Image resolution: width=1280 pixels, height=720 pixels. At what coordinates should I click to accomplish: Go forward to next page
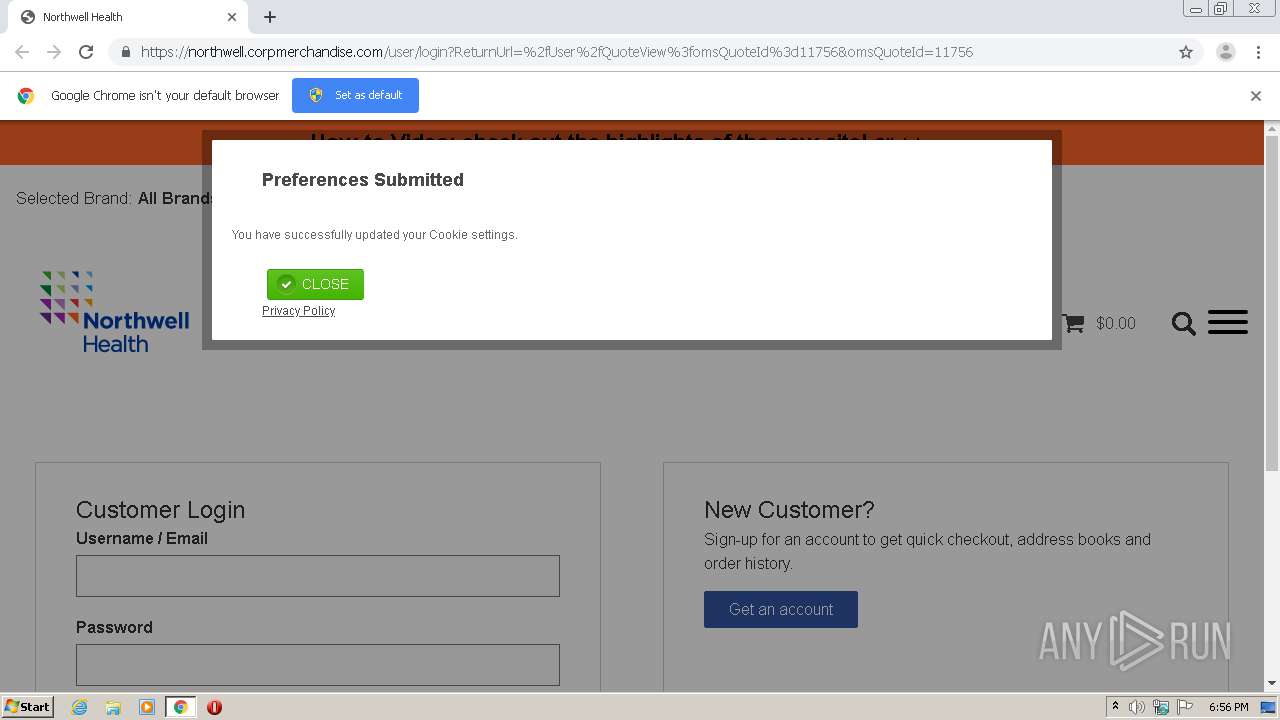coord(54,52)
